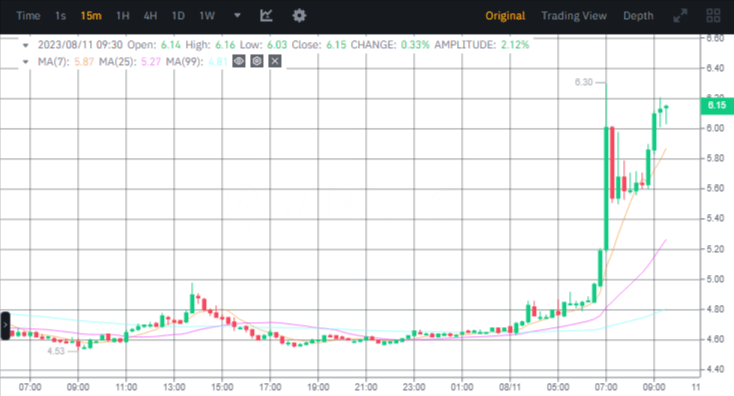The width and height of the screenshot is (734, 396).
Task: Click the 4.53 low price marker
Action: [x=56, y=351]
